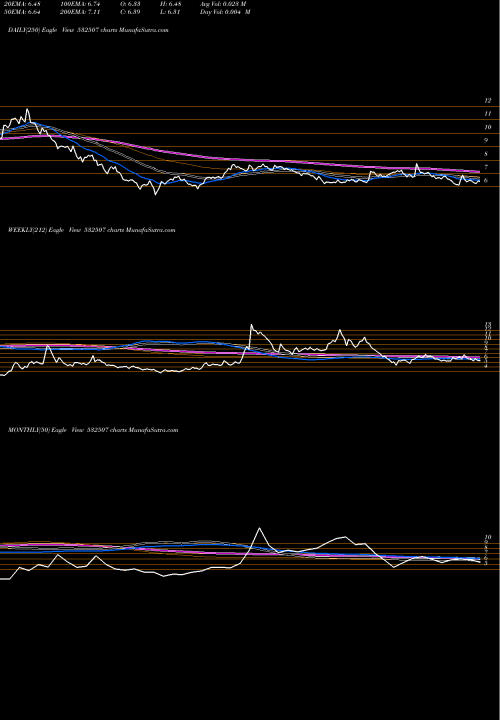The height and width of the screenshot is (720, 500).
Task: Click the open price O value
Action: [130, 4]
